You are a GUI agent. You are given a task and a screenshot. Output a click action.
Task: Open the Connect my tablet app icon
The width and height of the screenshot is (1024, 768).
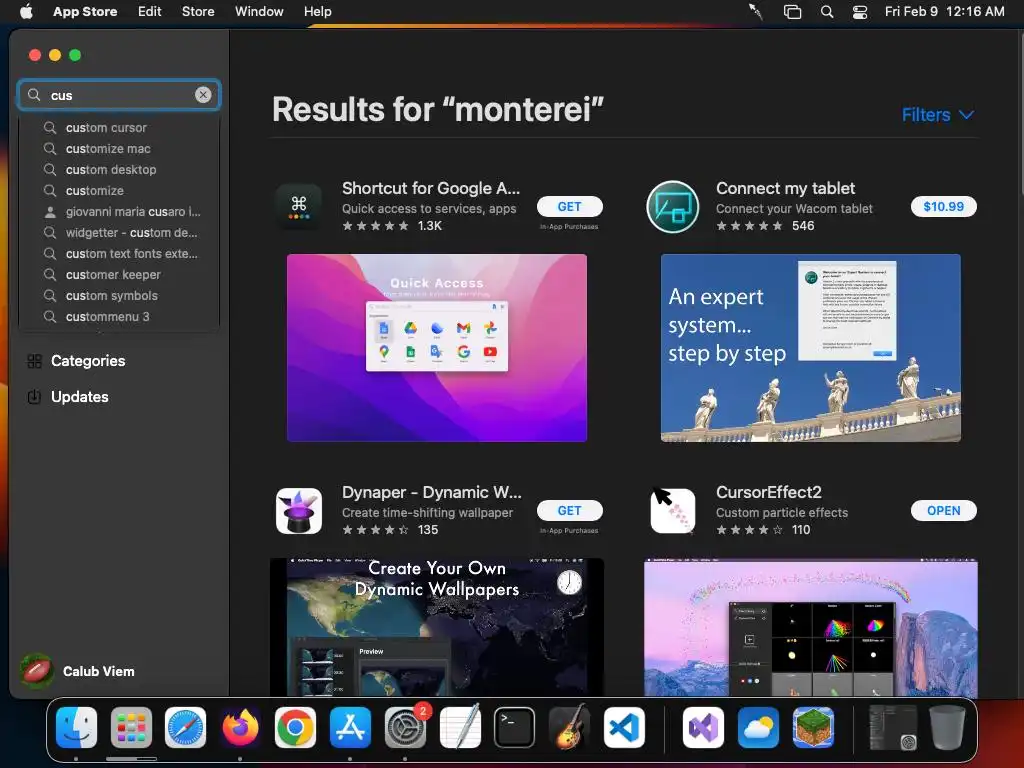(x=673, y=206)
